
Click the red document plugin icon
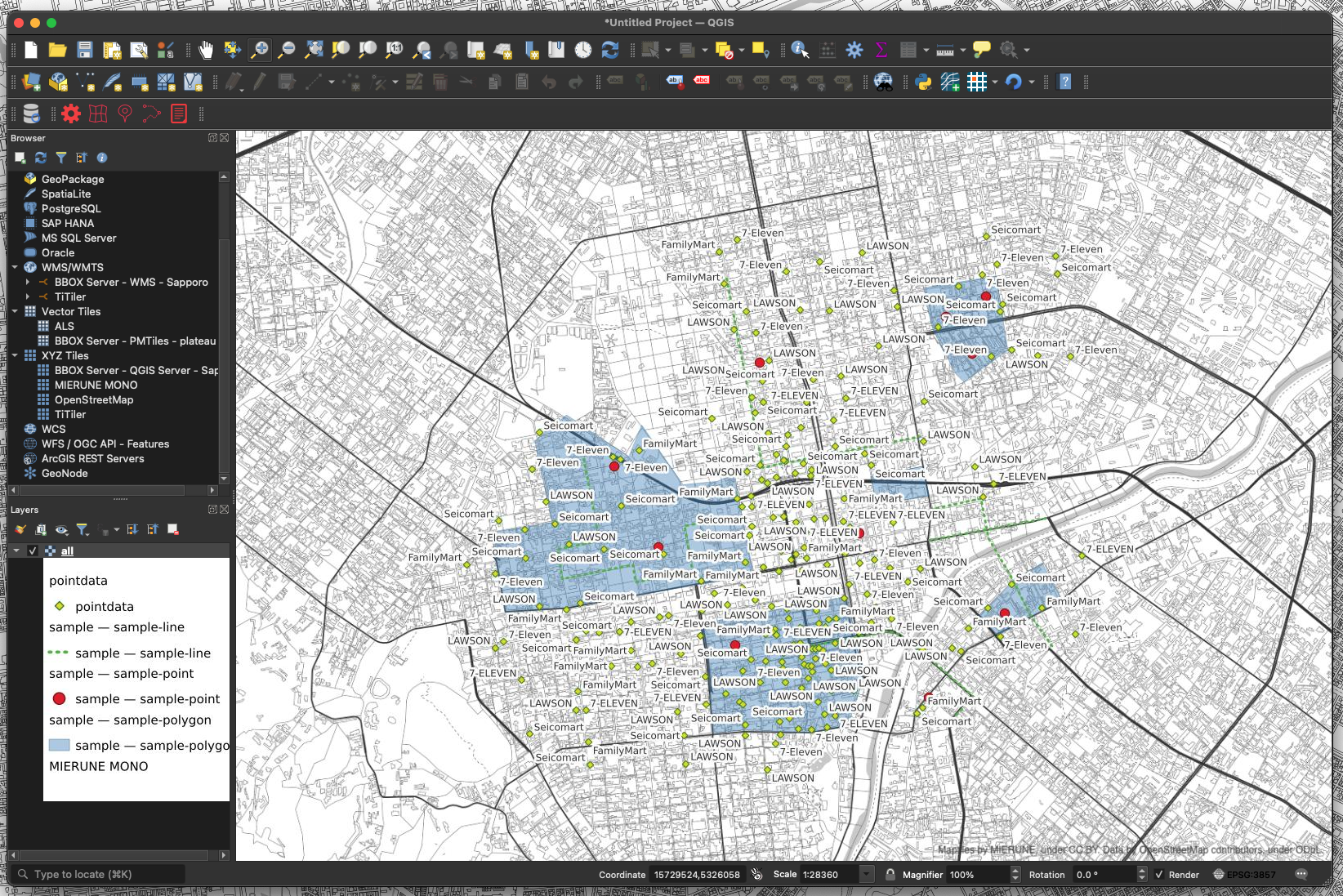click(x=179, y=114)
